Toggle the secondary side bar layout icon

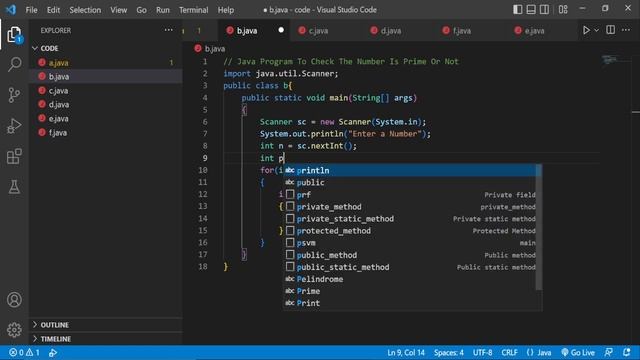click(x=544, y=9)
